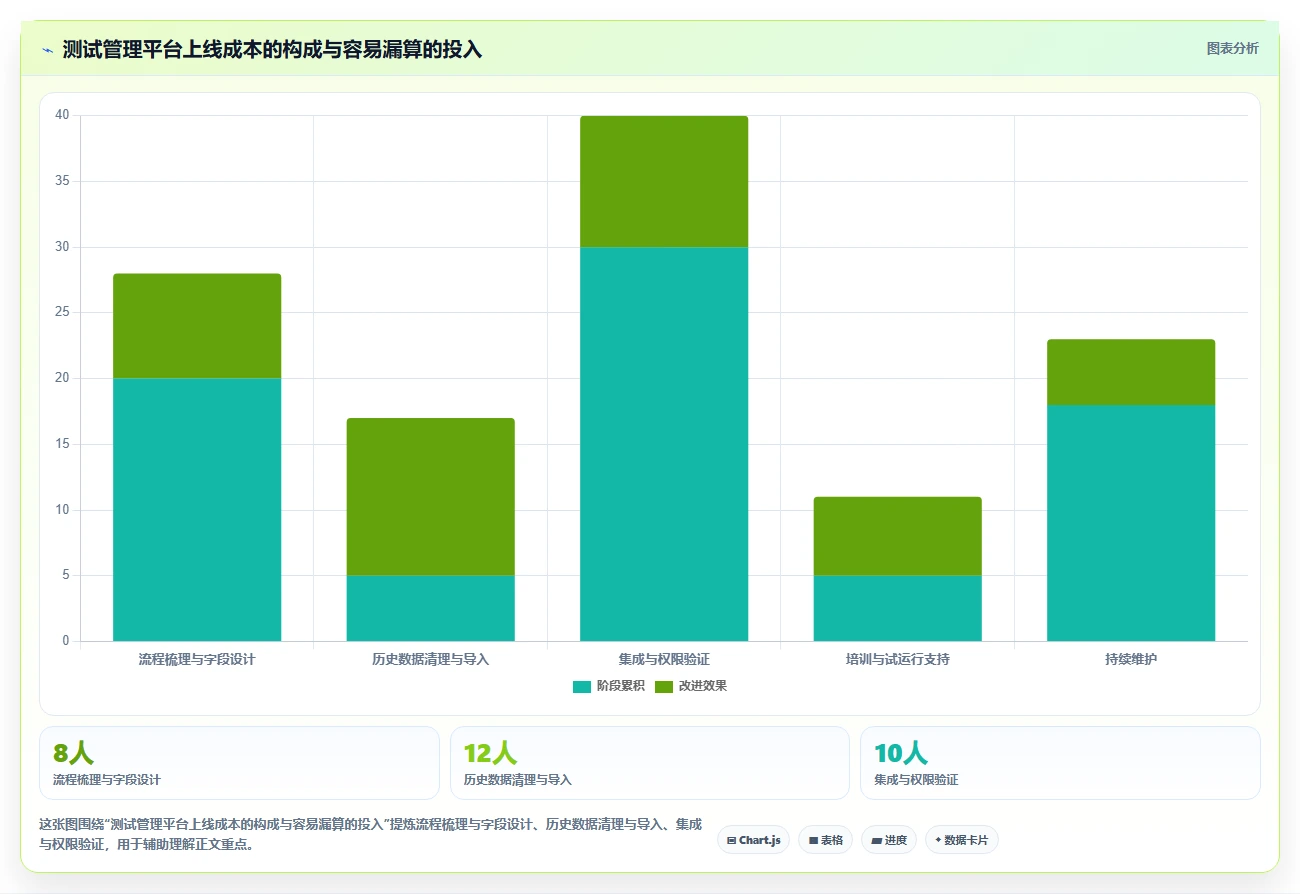Click the green bar segment for 持续维护
The width and height of the screenshot is (1300, 894).
pyautogui.click(x=1131, y=372)
